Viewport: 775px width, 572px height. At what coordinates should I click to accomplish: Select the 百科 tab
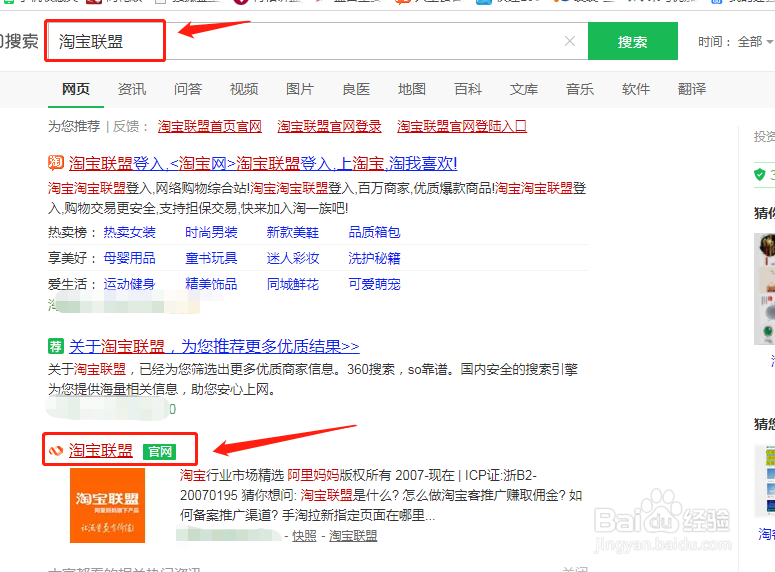point(468,89)
